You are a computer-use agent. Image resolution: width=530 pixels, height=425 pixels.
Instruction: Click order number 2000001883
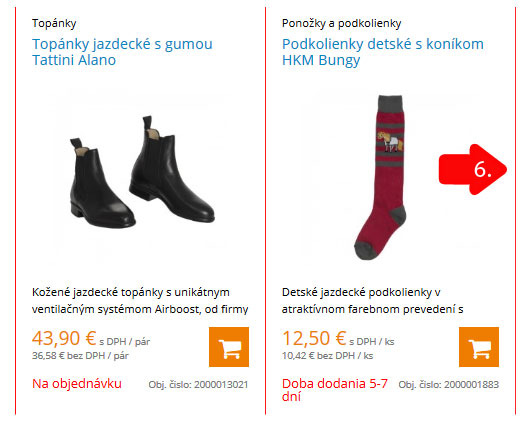pos(448,384)
